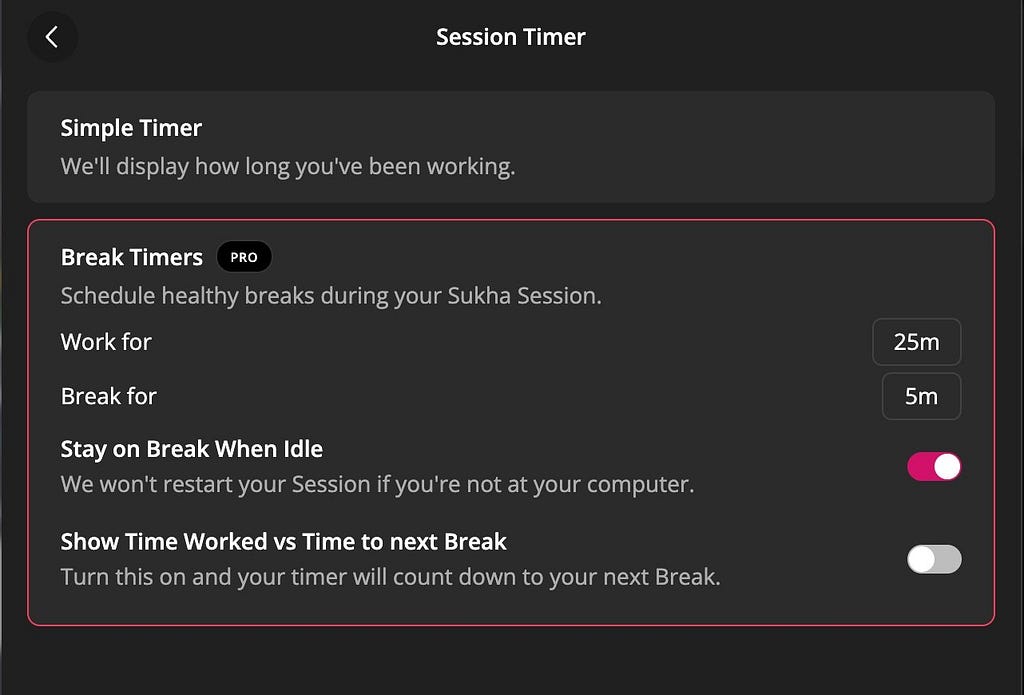Click the Turn this on countdown description
The width and height of the screenshot is (1024, 695).
click(391, 577)
